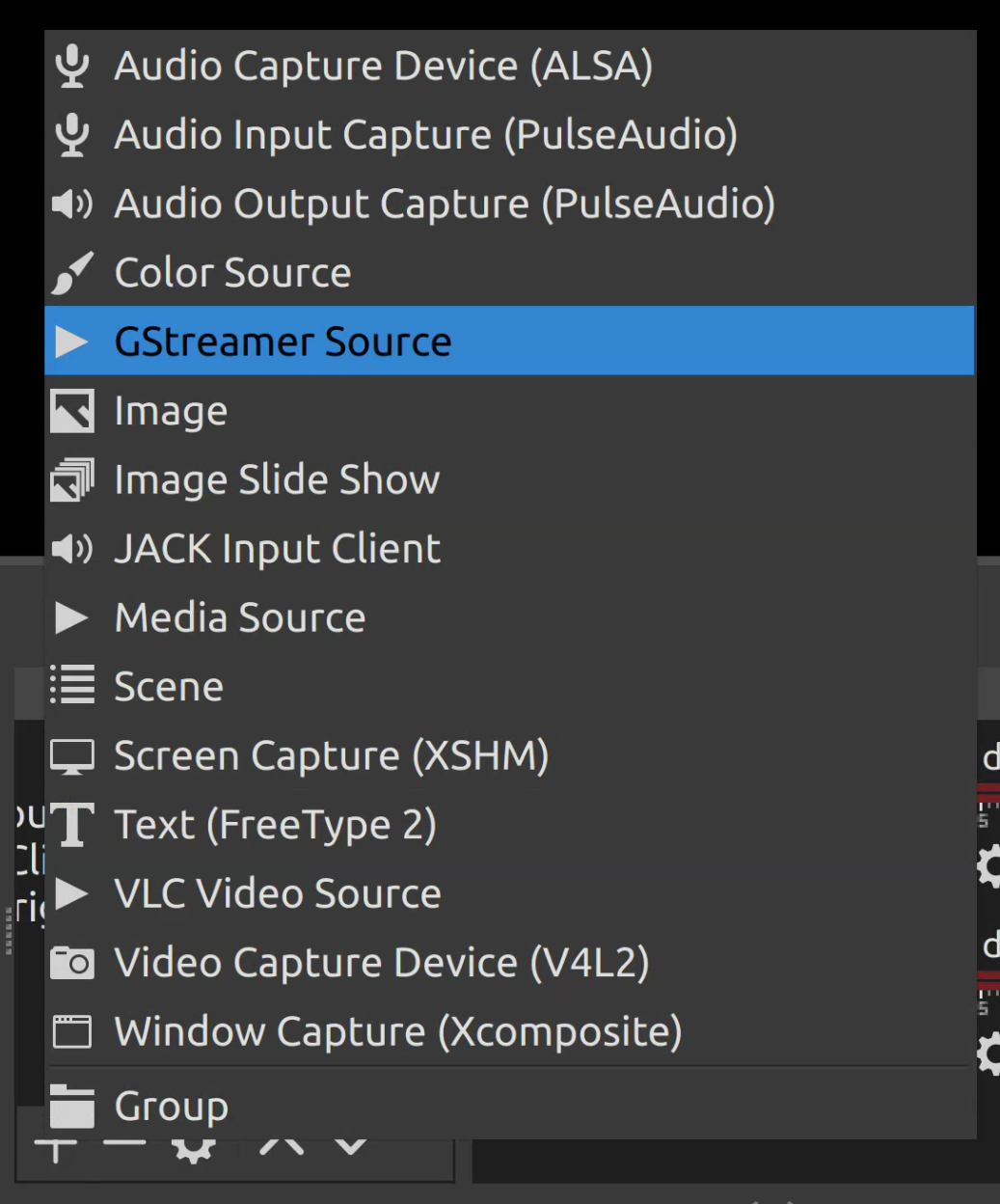
Task: Click the camera icon beside Video Capture Device
Action: click(71, 962)
